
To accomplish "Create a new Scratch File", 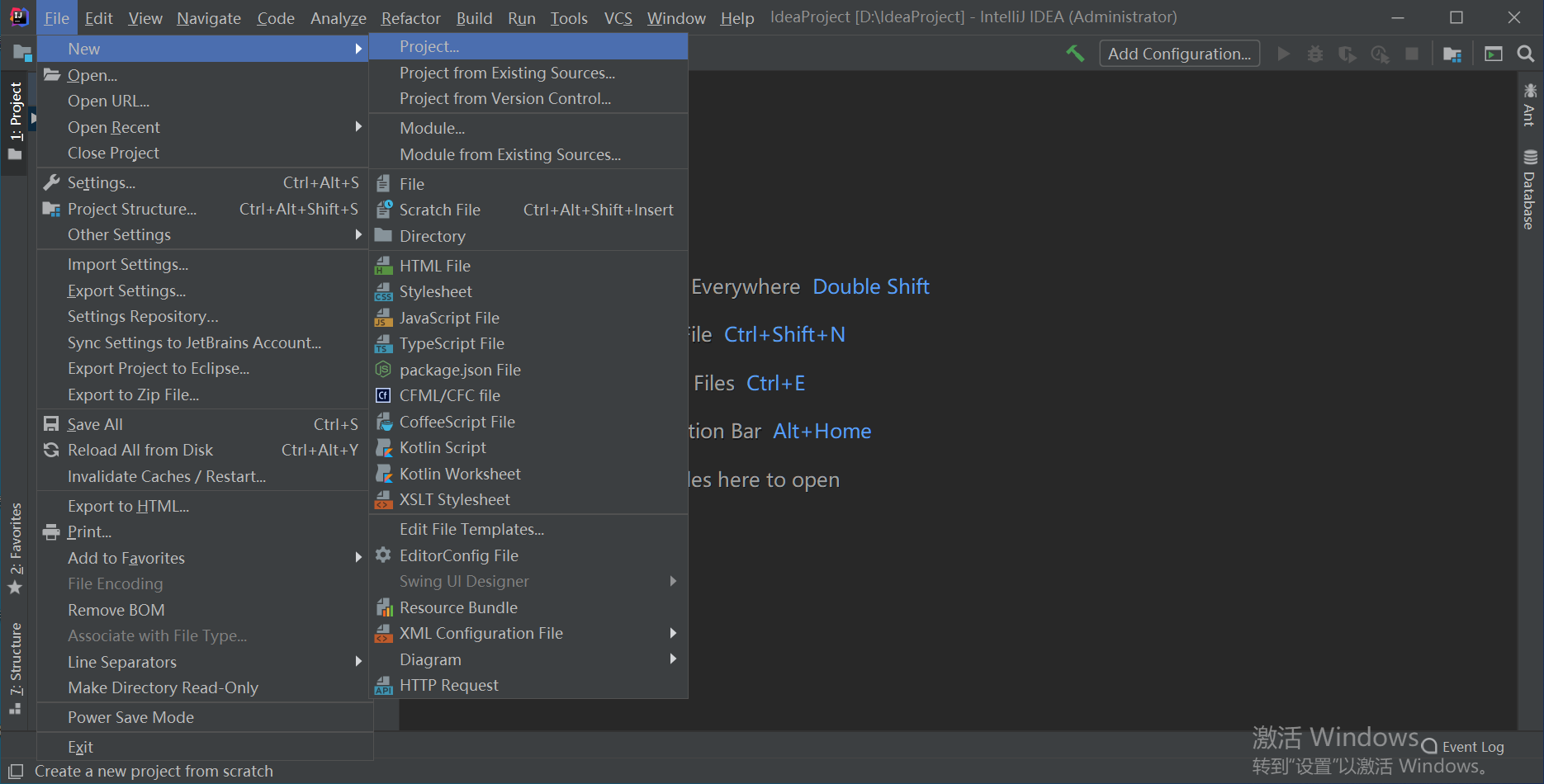I will 528,210.
